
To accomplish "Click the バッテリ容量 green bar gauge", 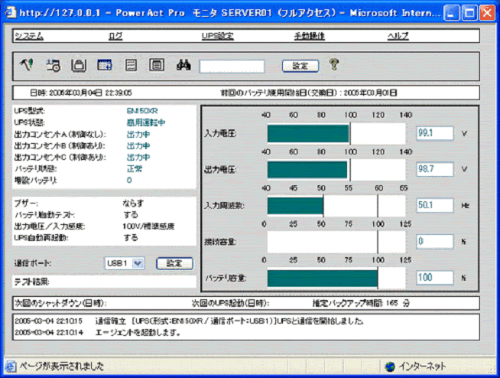I will point(322,278).
